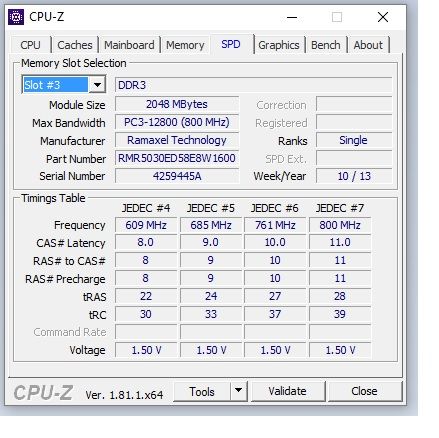Viewport: 439px width, 438px height.
Task: Expand the Tools dropdown arrow
Action: [238, 391]
